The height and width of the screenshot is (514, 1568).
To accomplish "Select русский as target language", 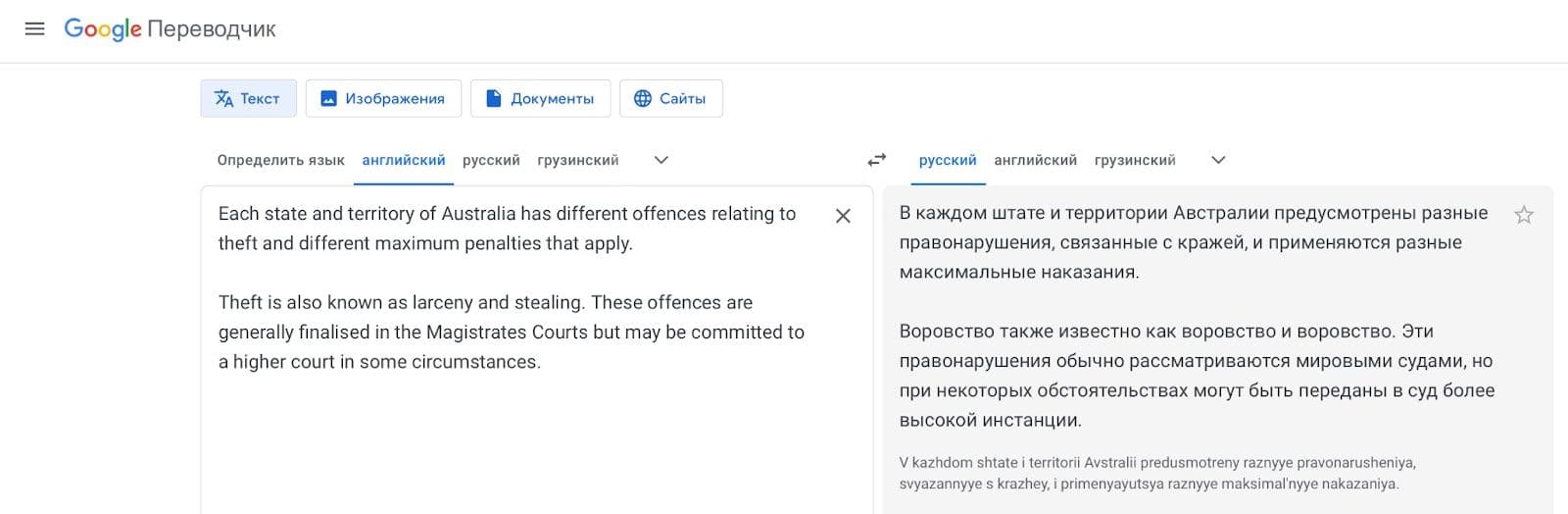I will tap(947, 160).
